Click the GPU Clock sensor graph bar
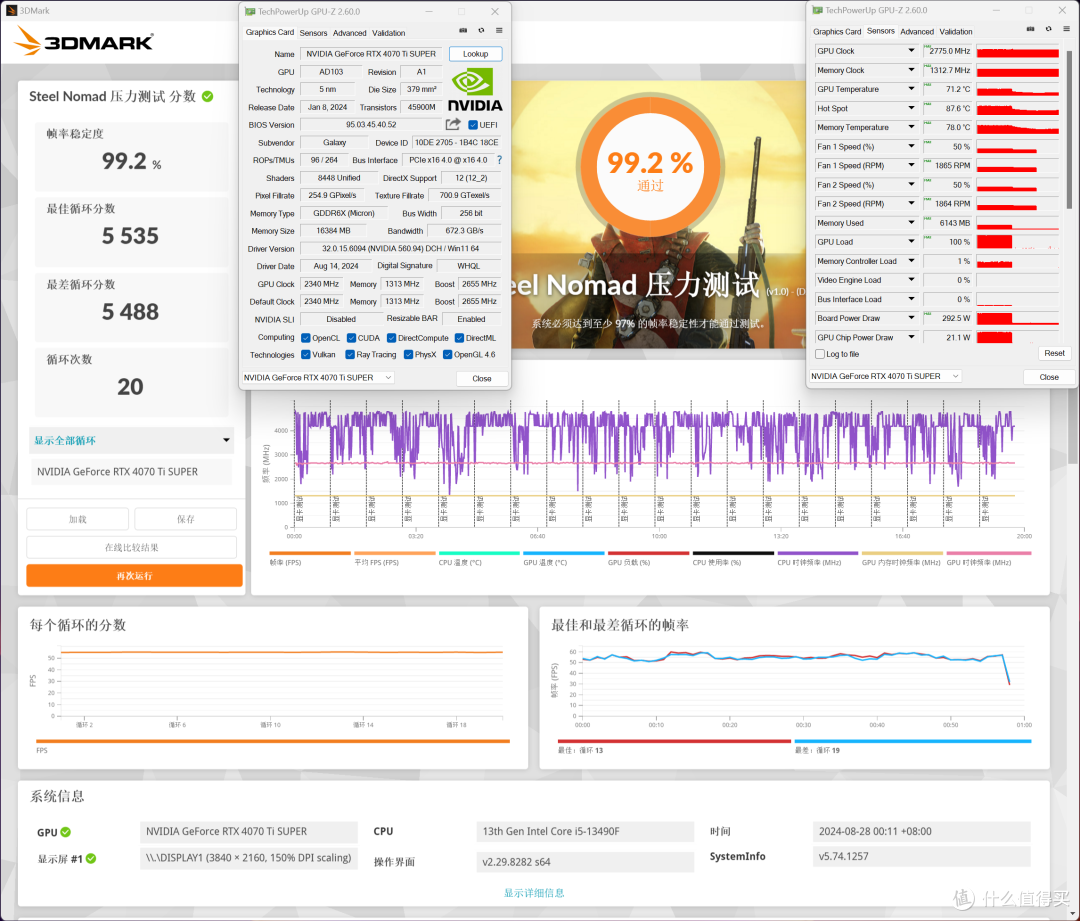This screenshot has height=921, width=1080. tap(1017, 51)
